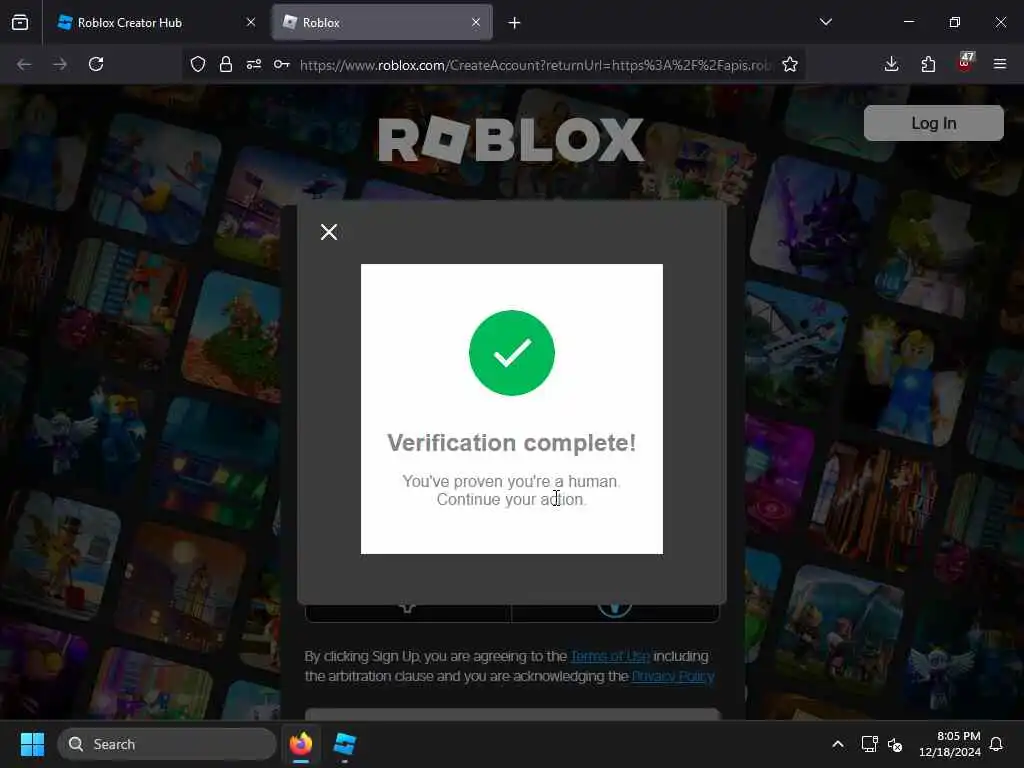Close the Roblox tab
Screen dimensions: 1024x768
tap(476, 23)
